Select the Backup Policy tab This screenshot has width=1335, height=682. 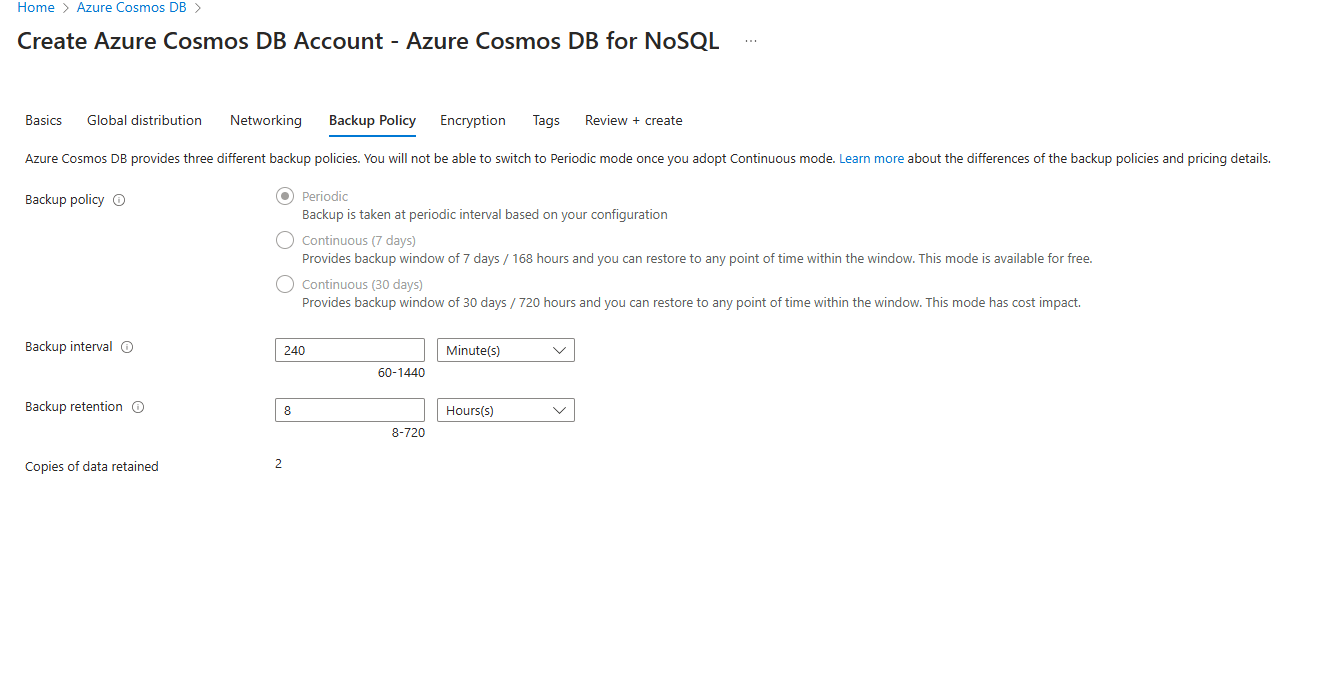[372, 120]
